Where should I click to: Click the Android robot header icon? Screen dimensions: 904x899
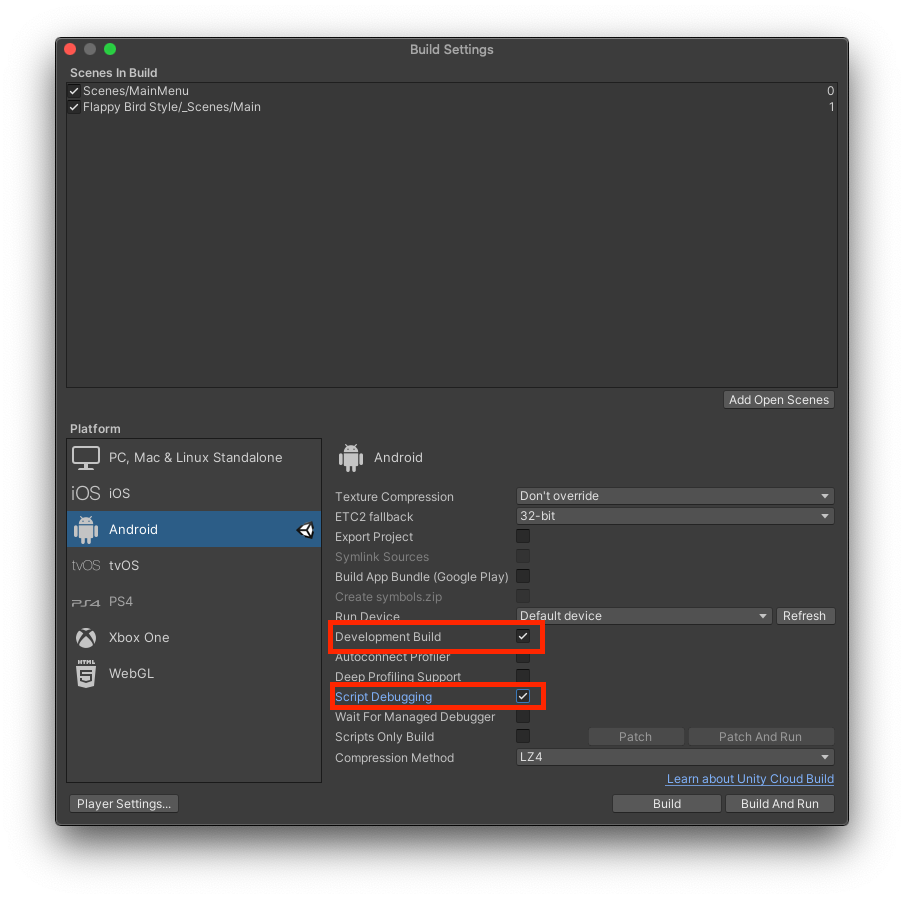click(351, 457)
